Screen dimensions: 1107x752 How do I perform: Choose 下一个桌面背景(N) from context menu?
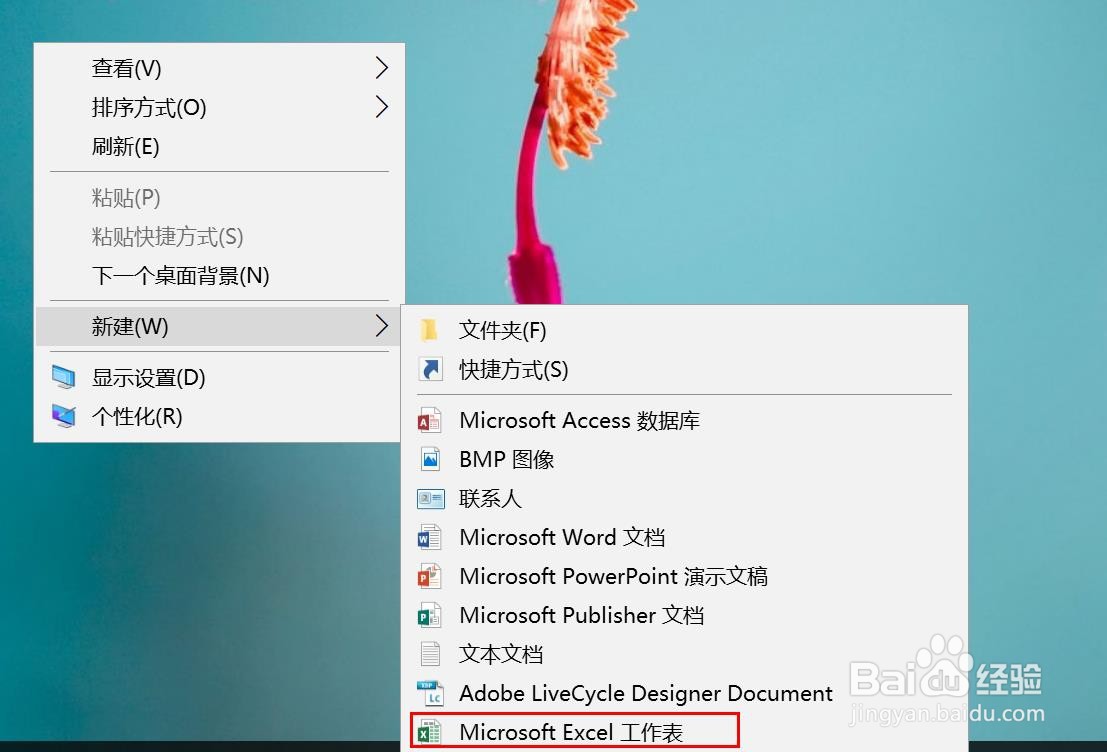coord(219,275)
